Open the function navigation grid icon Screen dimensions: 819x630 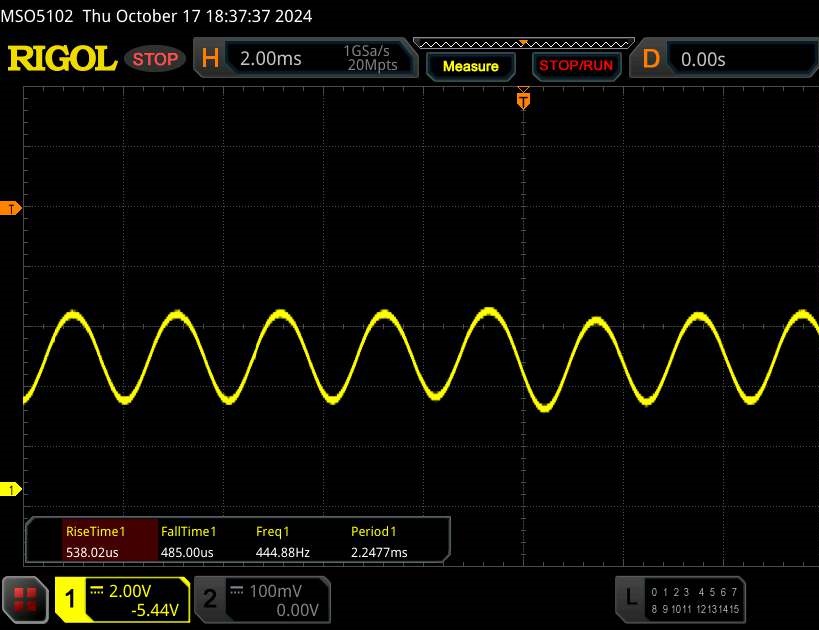(x=25, y=599)
